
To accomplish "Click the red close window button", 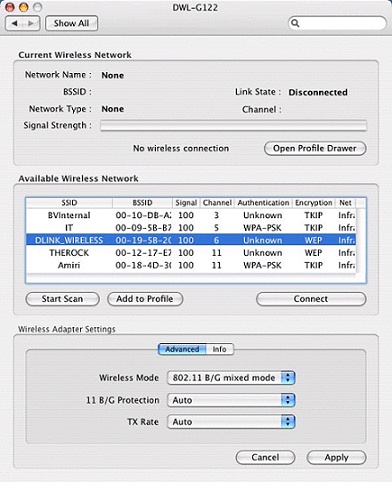I will tap(10, 7).
